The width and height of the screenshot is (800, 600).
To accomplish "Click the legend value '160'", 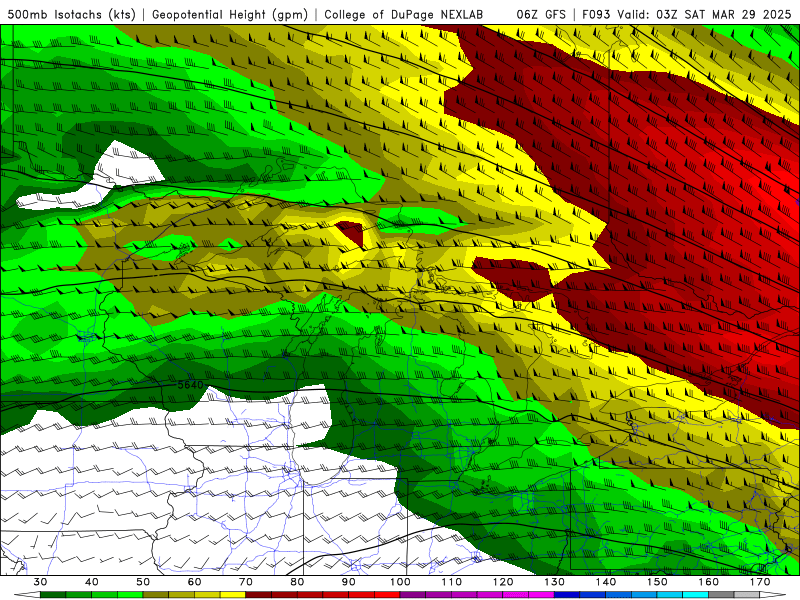I will tap(709, 582).
